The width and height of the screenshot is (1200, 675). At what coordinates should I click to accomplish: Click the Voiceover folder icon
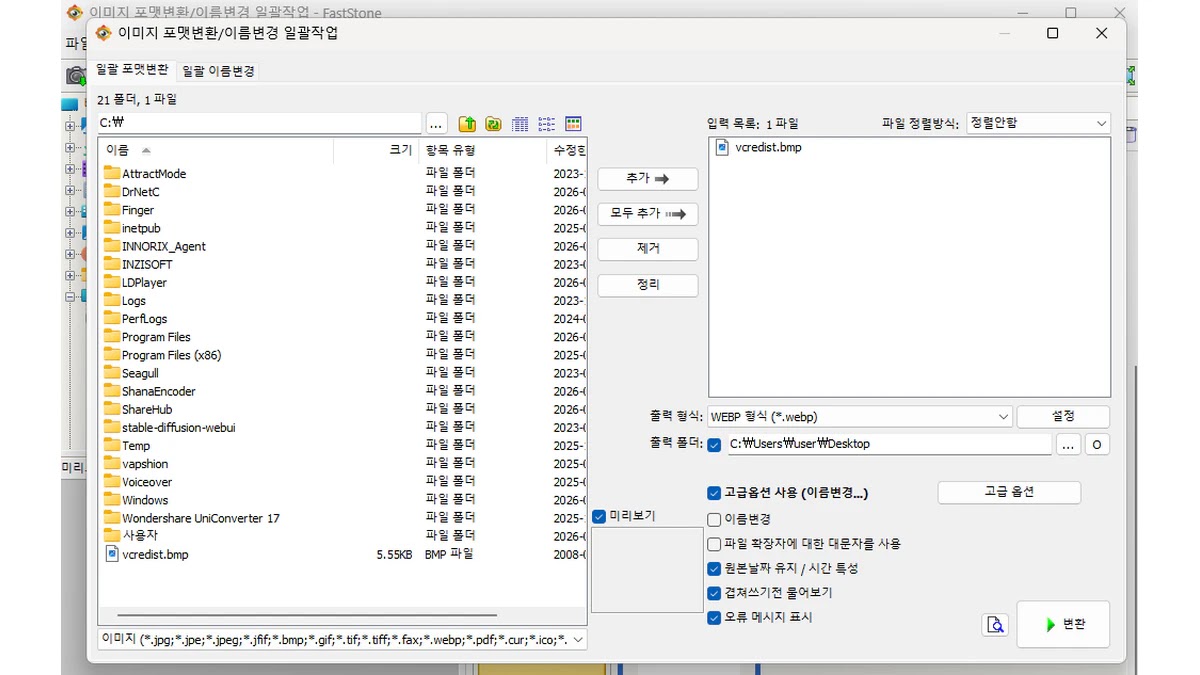coord(112,482)
